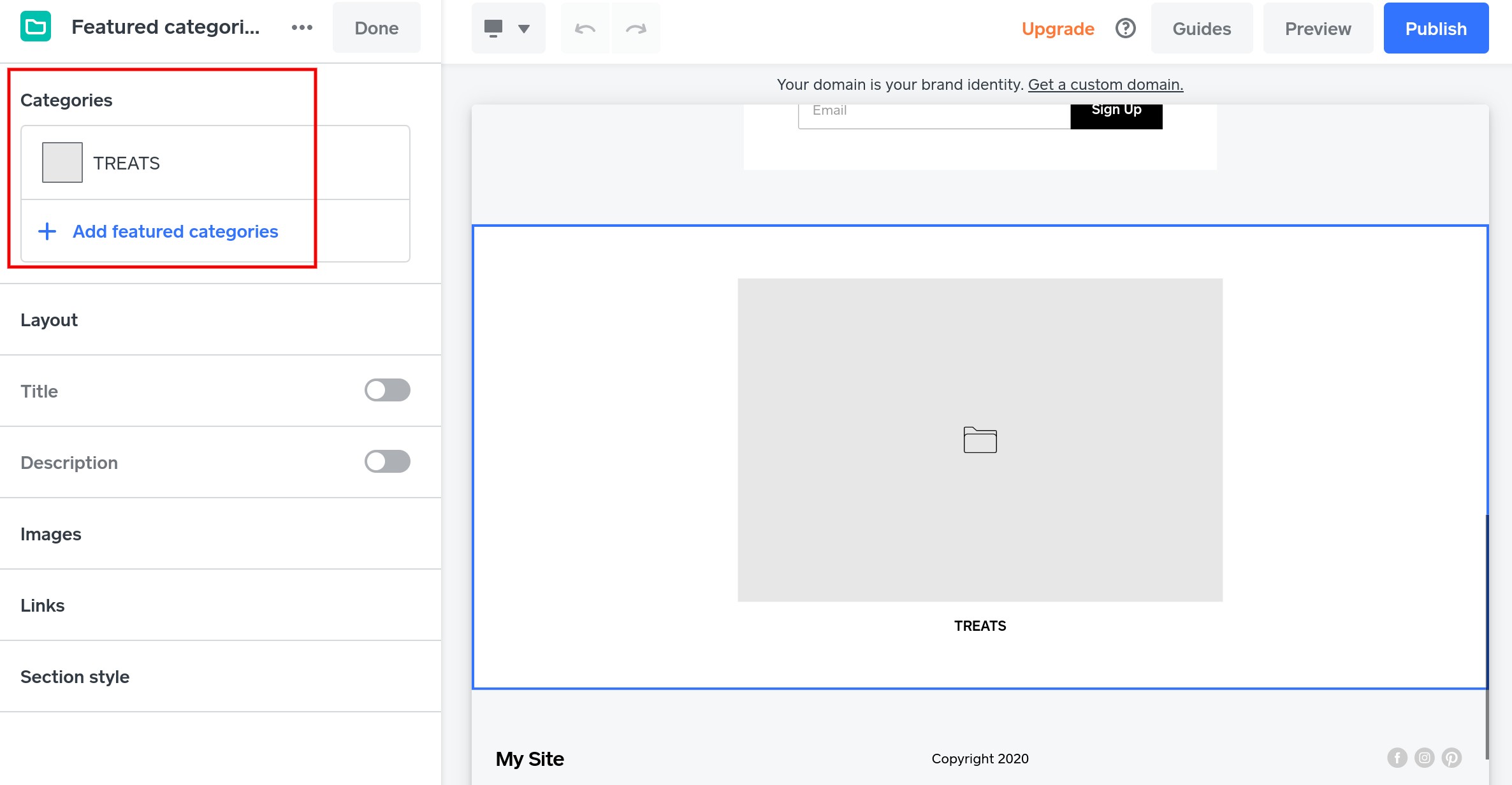Expand the Images section
1512x785 pixels.
(x=51, y=534)
